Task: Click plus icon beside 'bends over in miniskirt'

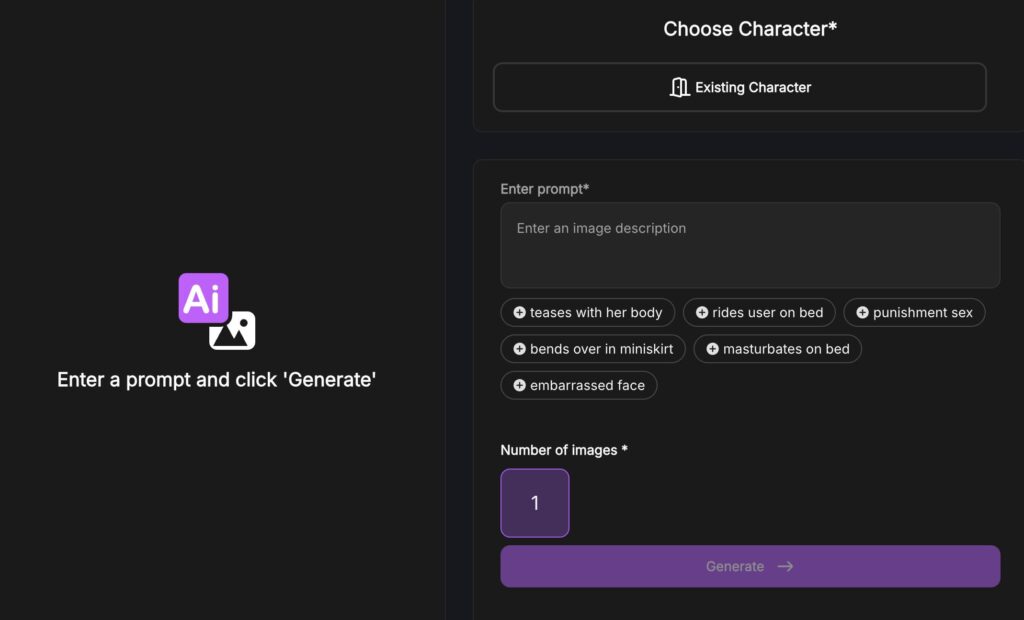Action: 519,349
